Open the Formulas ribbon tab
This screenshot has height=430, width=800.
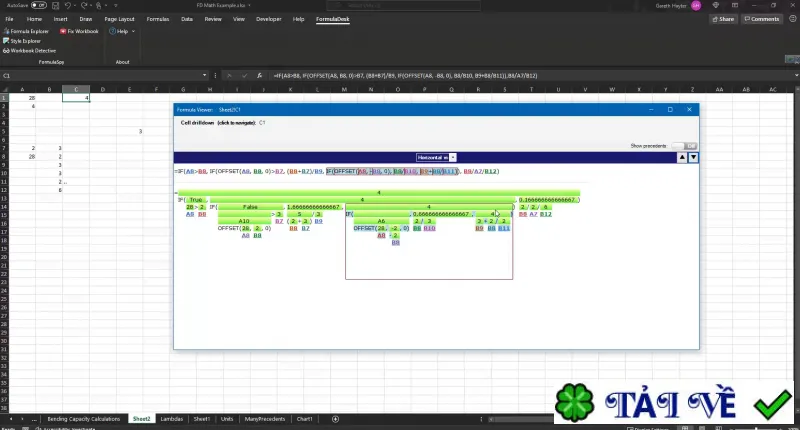click(158, 19)
